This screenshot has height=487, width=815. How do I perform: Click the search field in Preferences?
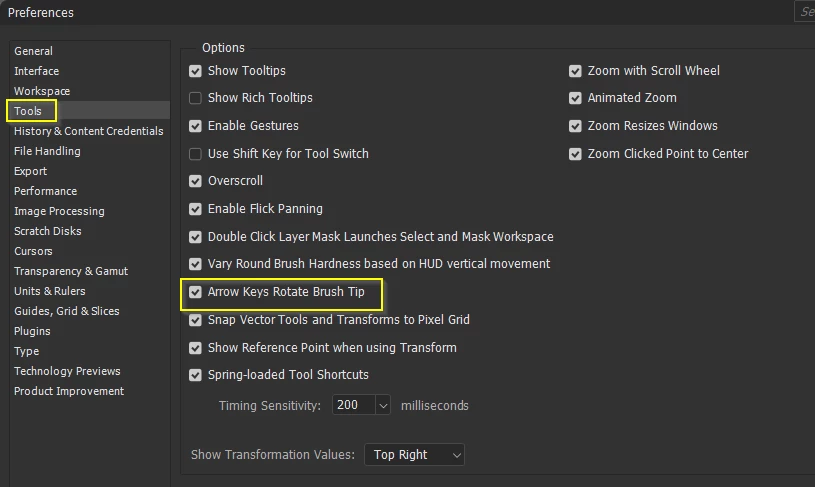point(805,11)
